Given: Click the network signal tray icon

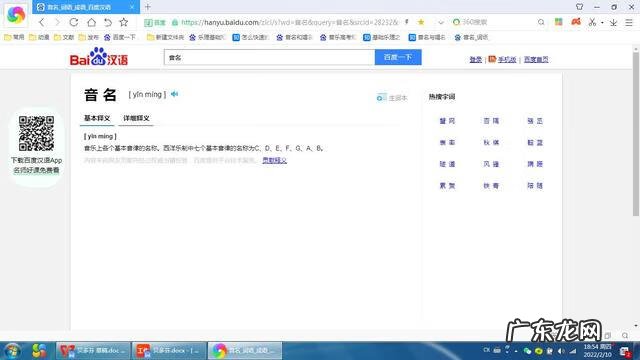Looking at the screenshot, I should click(573, 351).
